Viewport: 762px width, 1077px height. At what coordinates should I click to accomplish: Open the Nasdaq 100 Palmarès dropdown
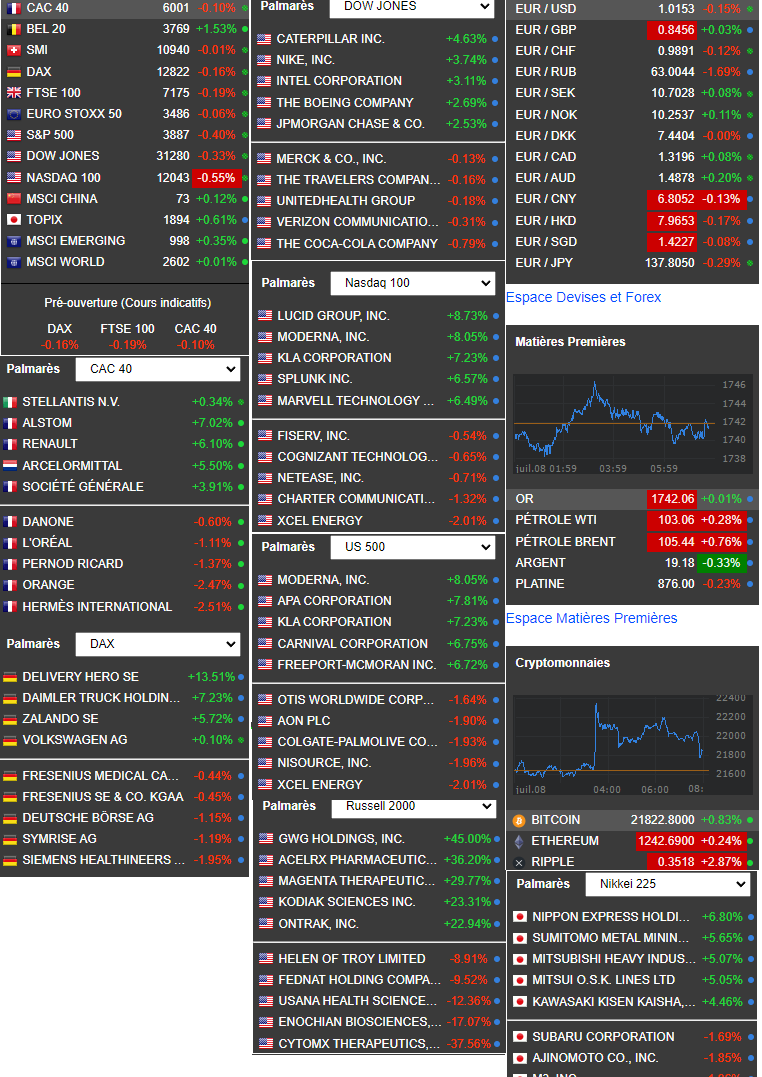coord(412,283)
